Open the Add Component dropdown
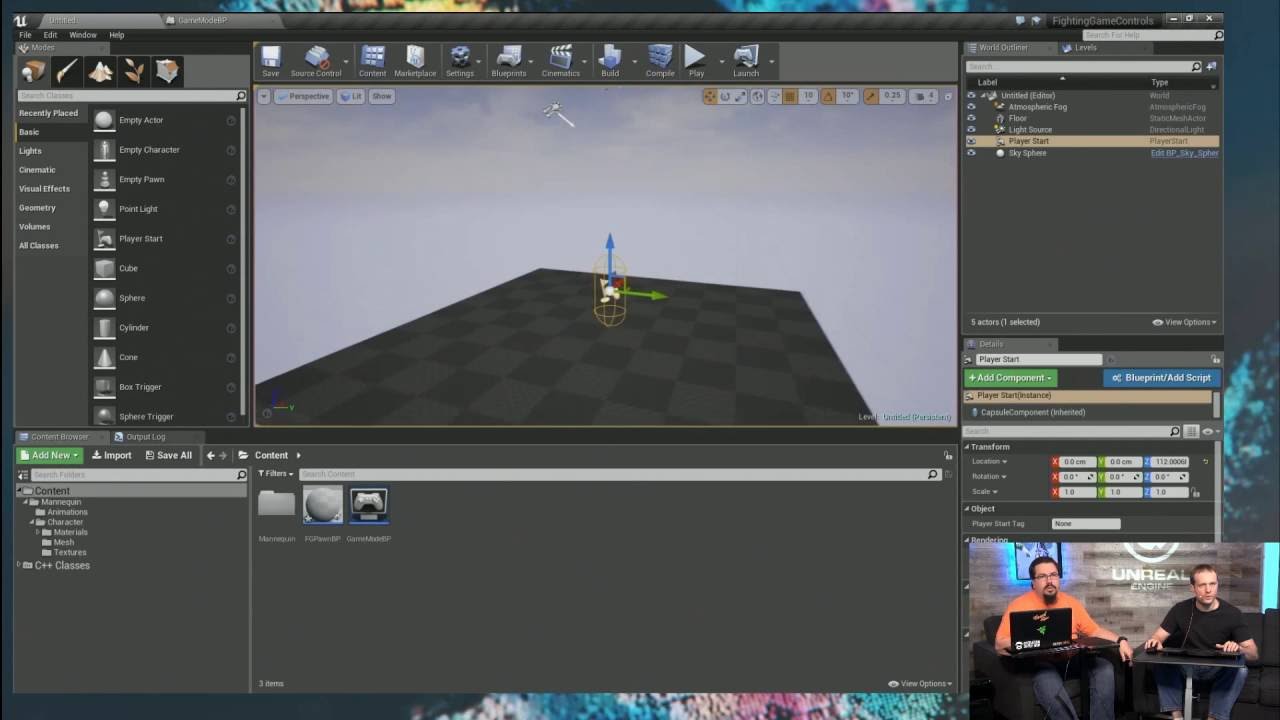The image size is (1280, 720). pyautogui.click(x=1010, y=378)
